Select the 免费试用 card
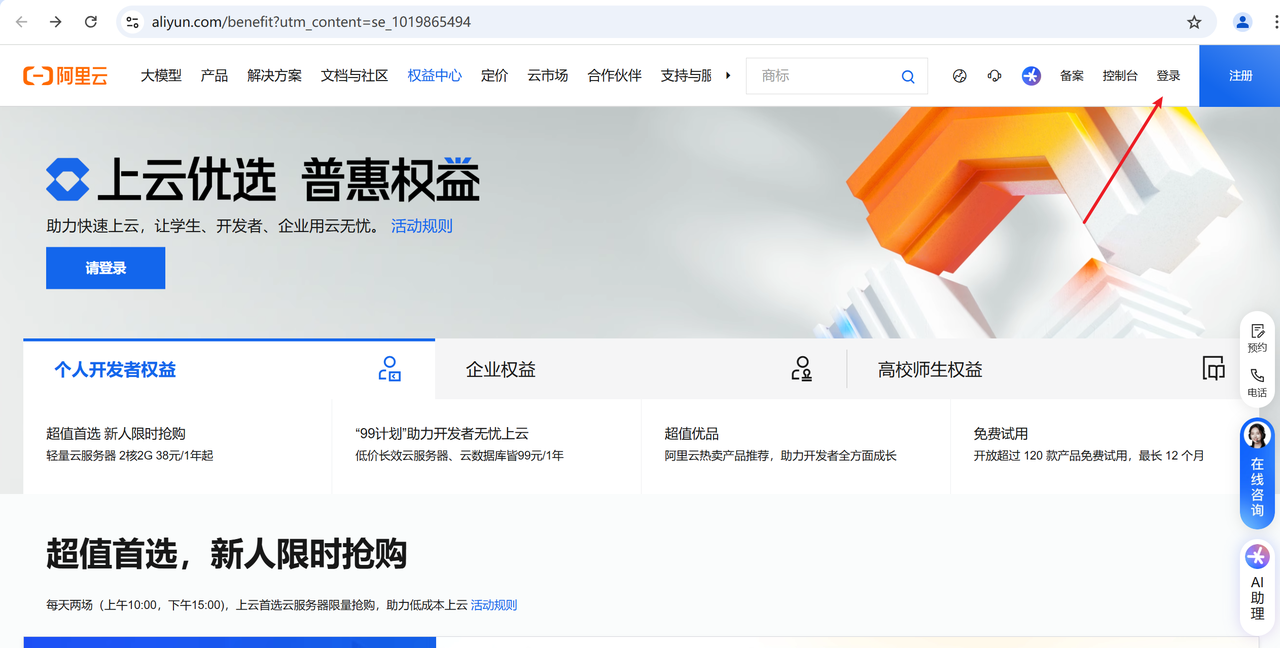This screenshot has width=1280, height=648. pos(1096,444)
